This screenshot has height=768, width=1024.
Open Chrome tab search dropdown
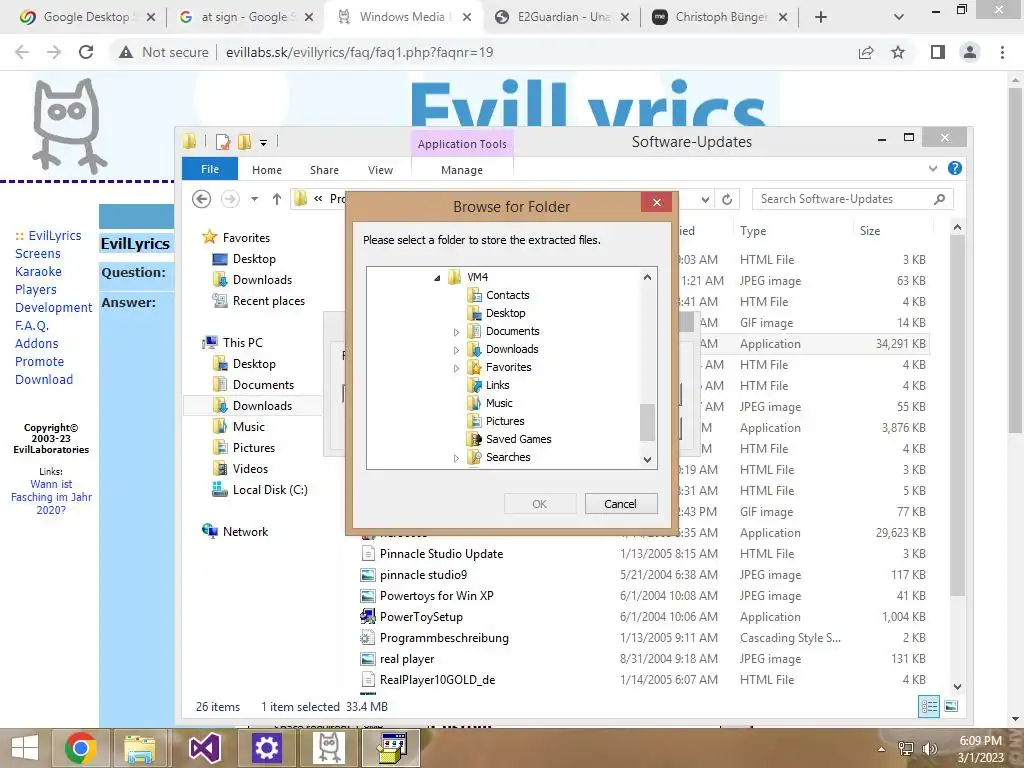[x=899, y=17]
